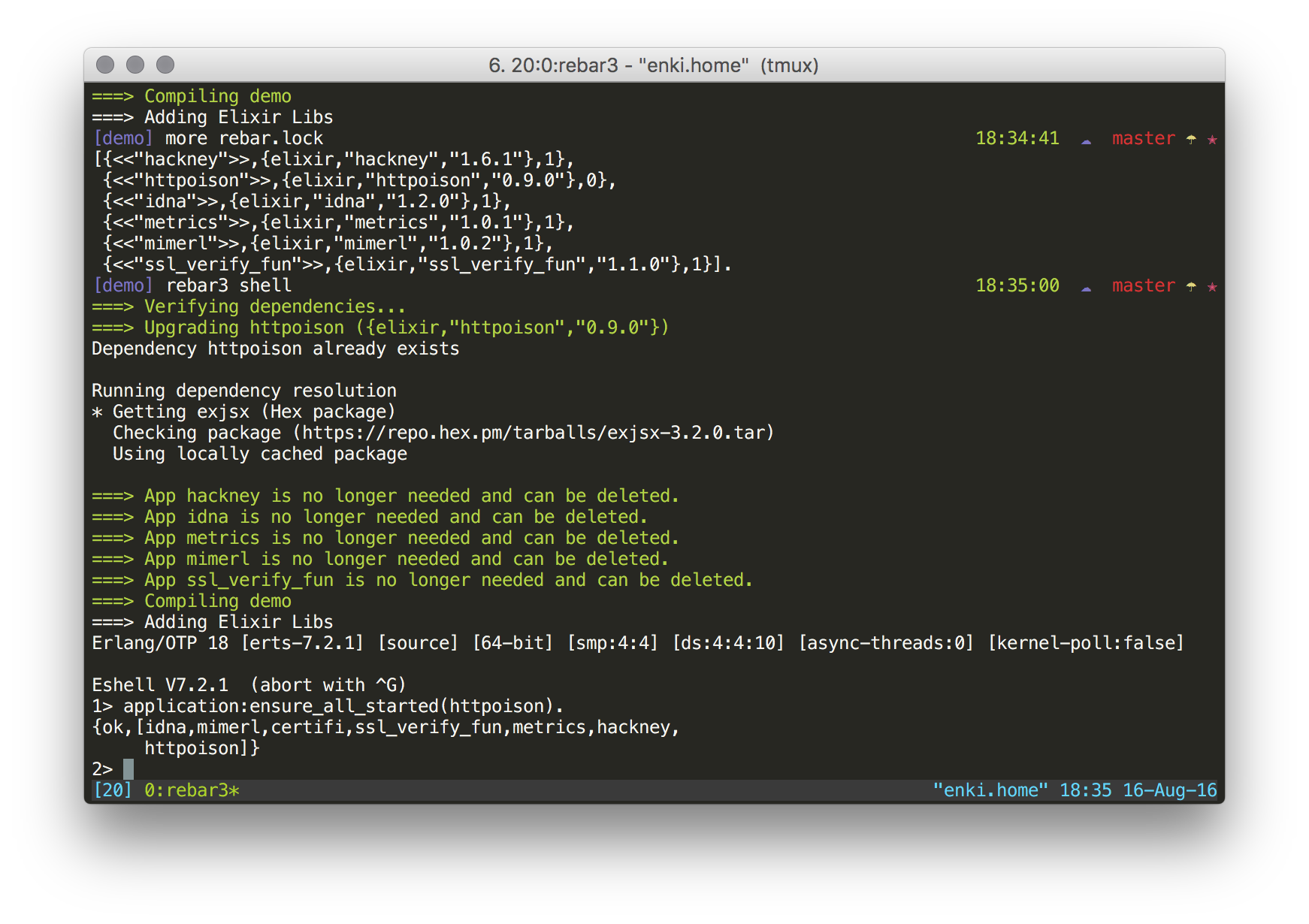Click the top 'Compiling demo' line

[x=192, y=96]
